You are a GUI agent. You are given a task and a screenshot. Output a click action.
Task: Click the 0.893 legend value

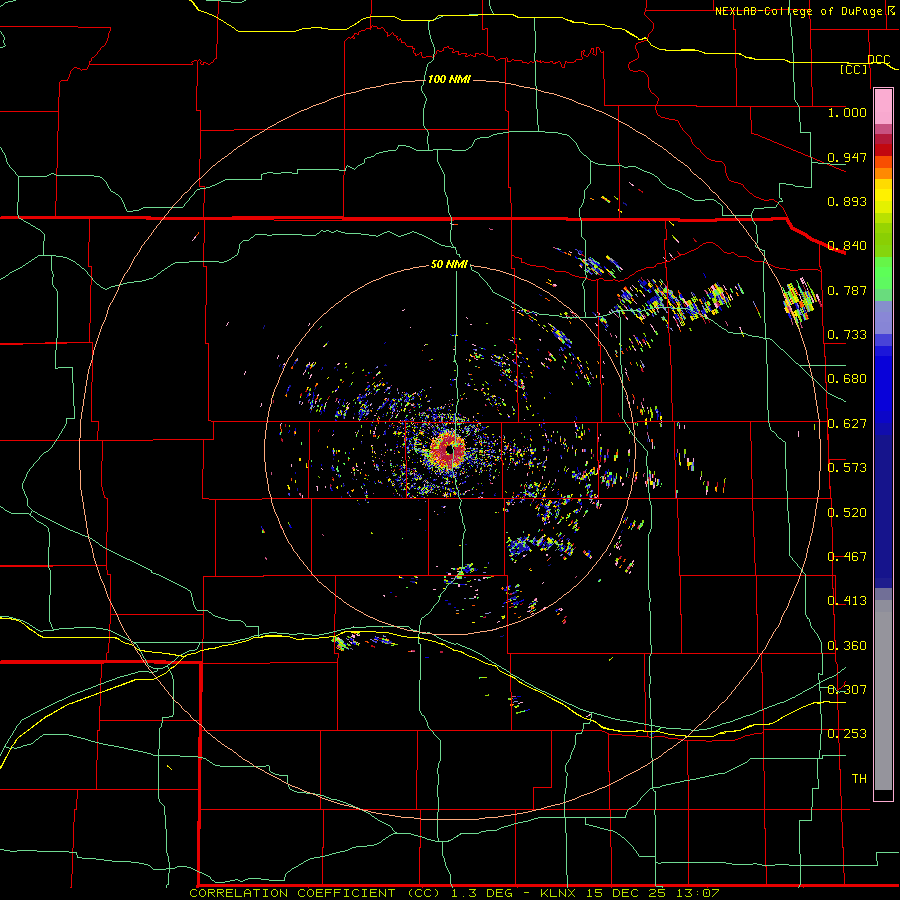click(847, 201)
